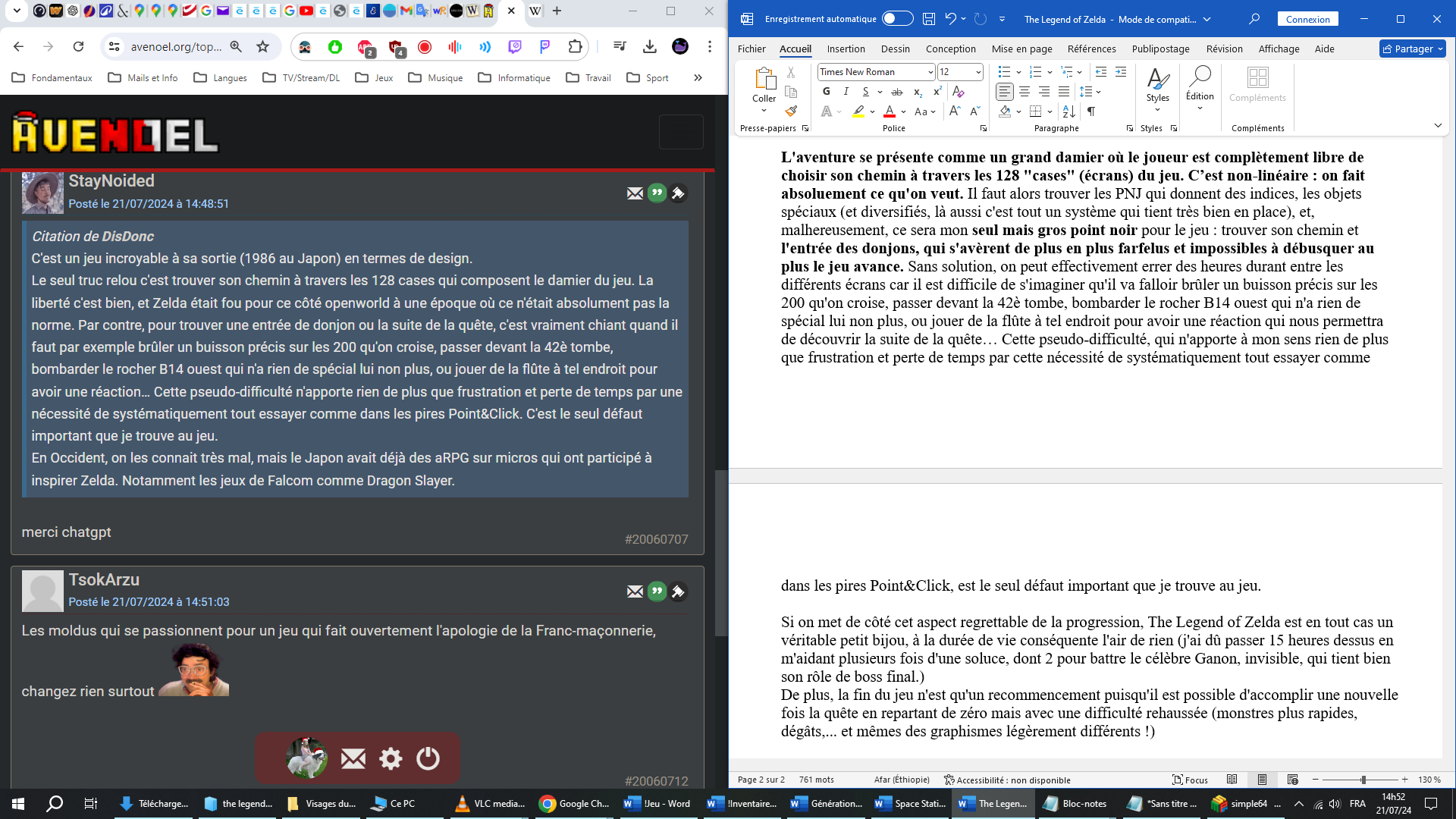Quote TsokArzu's post with the green quote icon

[x=657, y=591]
